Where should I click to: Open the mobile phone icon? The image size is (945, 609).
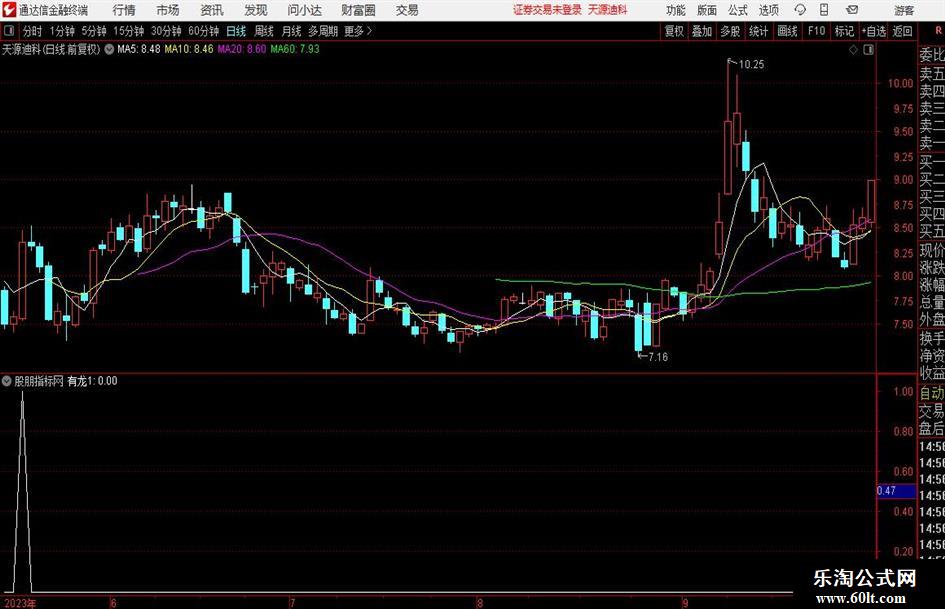[x=824, y=10]
